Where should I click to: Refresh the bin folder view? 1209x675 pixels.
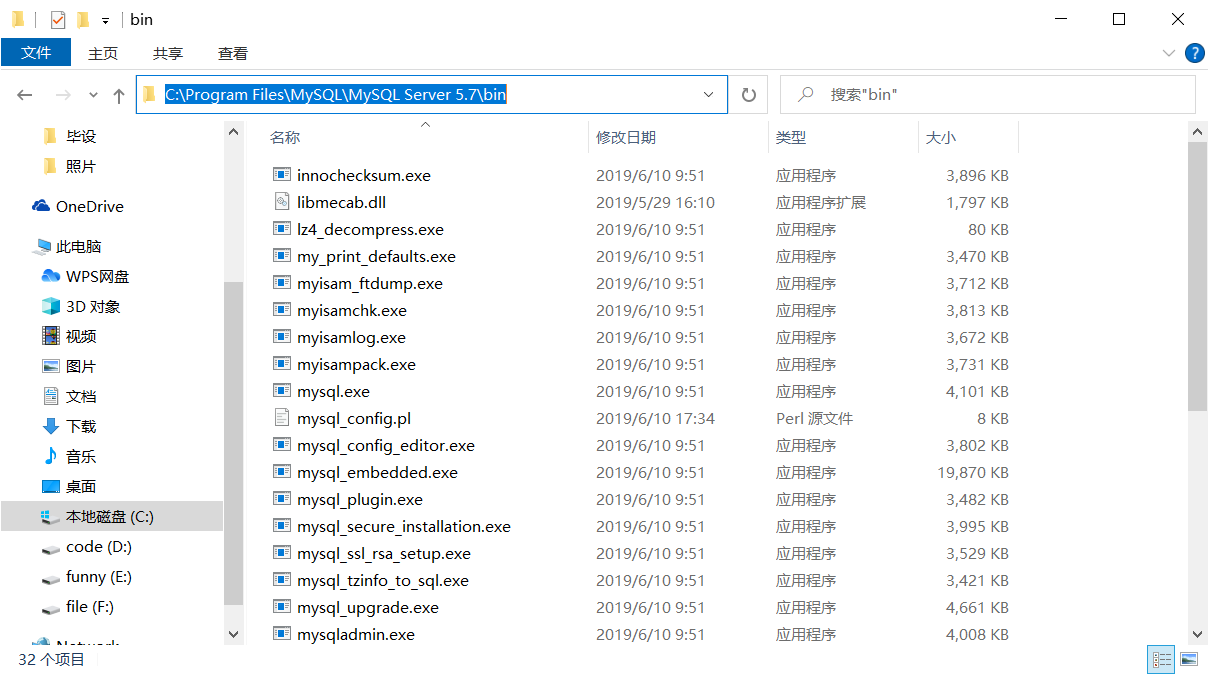tap(748, 95)
